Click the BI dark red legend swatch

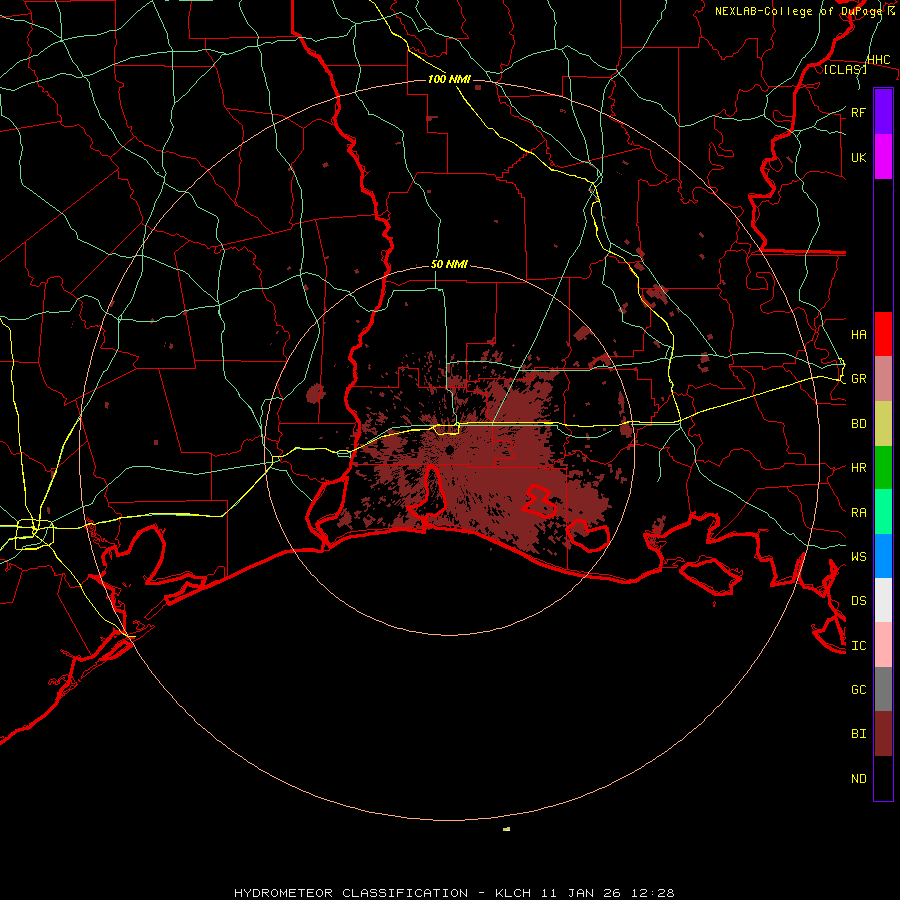[883, 734]
